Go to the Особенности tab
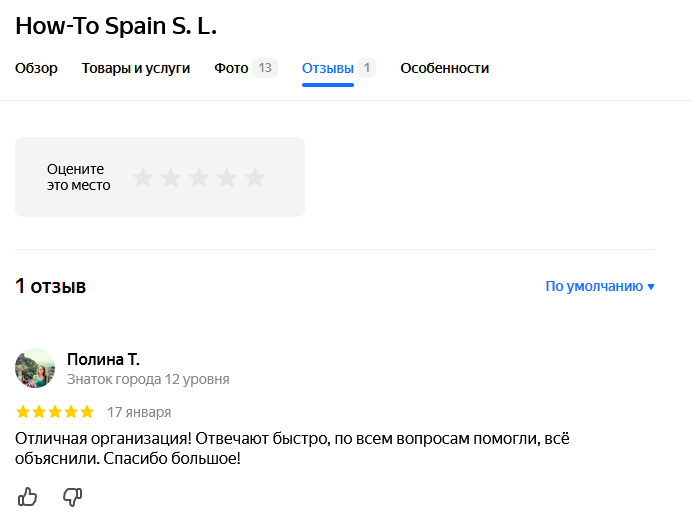Screen dimensions: 693x526 tap(445, 68)
